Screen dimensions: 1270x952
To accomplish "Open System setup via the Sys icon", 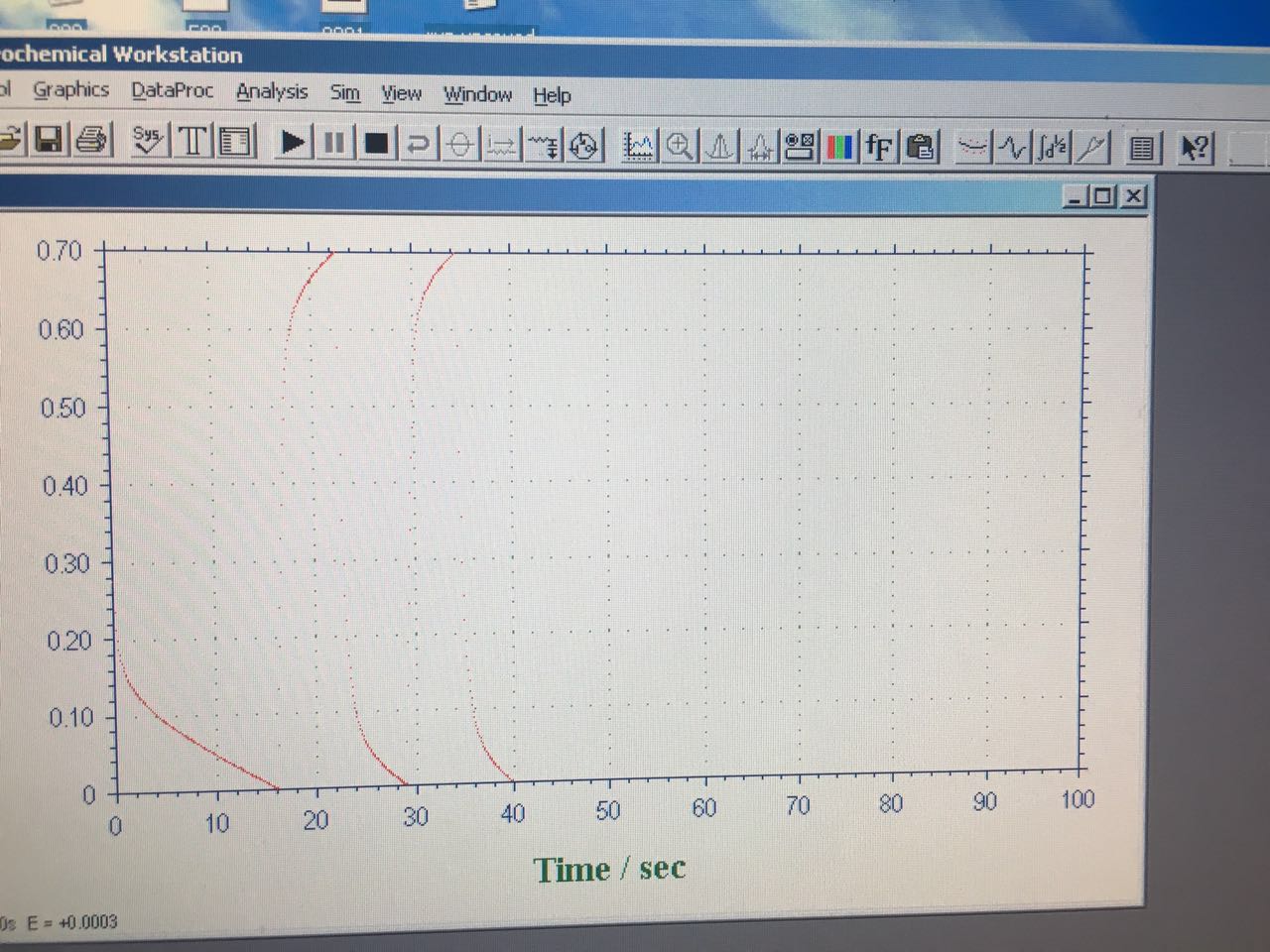I will click(x=149, y=140).
